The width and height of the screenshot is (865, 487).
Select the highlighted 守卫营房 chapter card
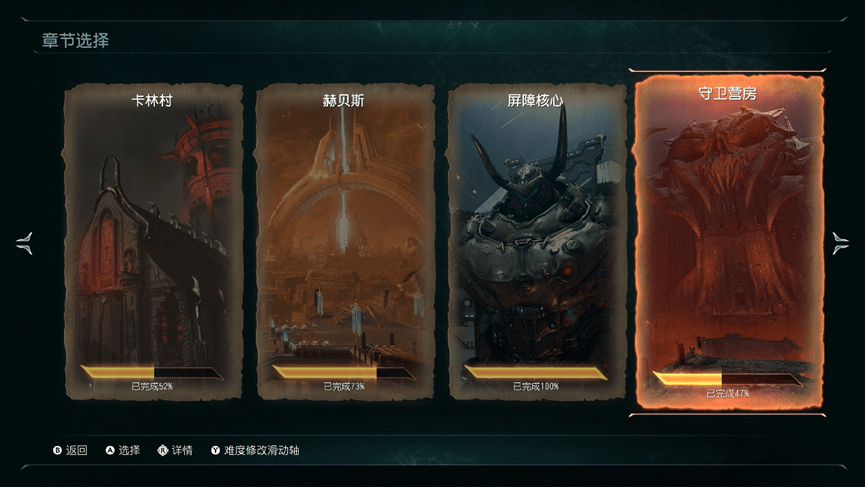[x=728, y=242]
